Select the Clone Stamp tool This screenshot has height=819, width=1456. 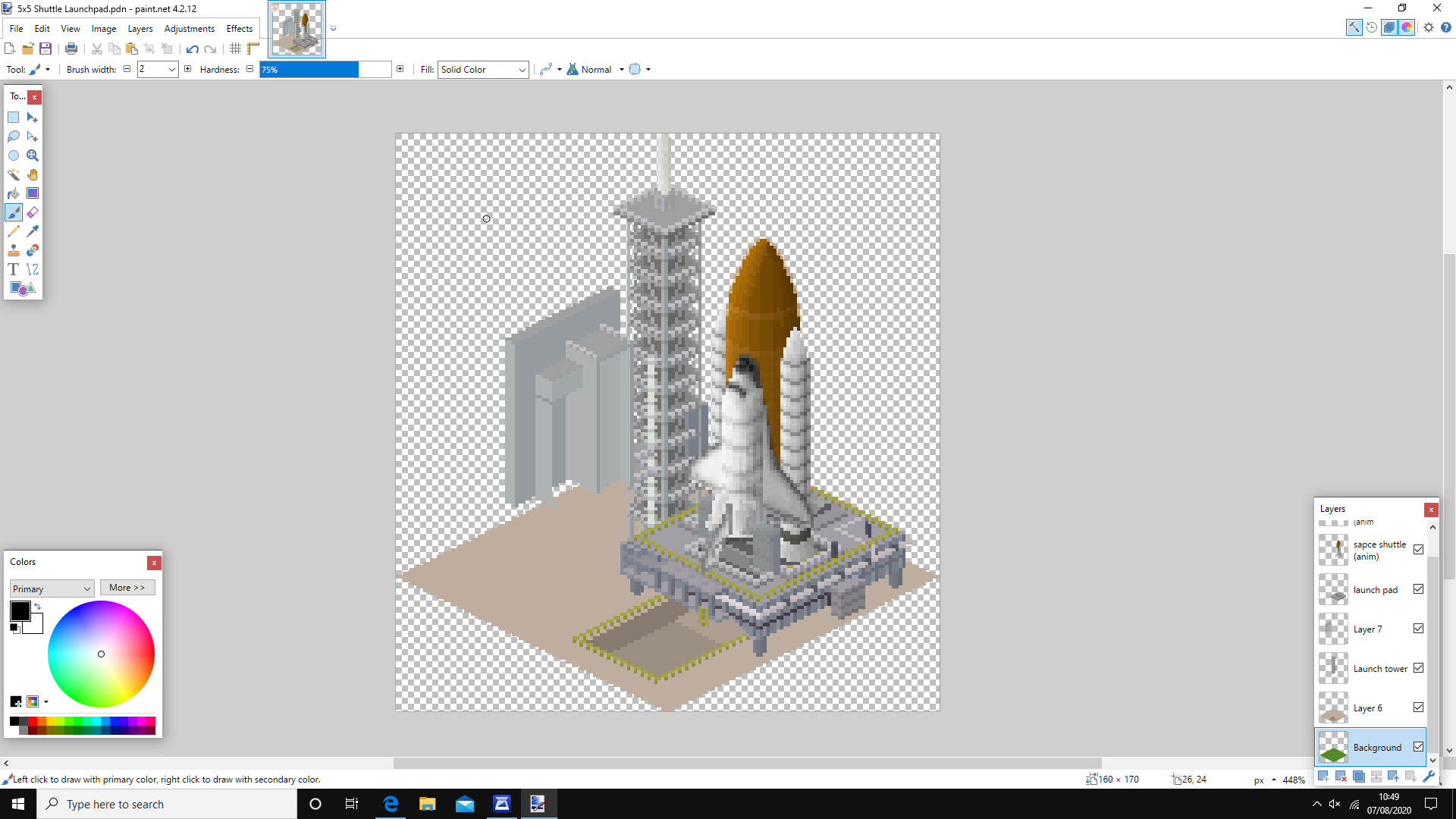coord(14,250)
